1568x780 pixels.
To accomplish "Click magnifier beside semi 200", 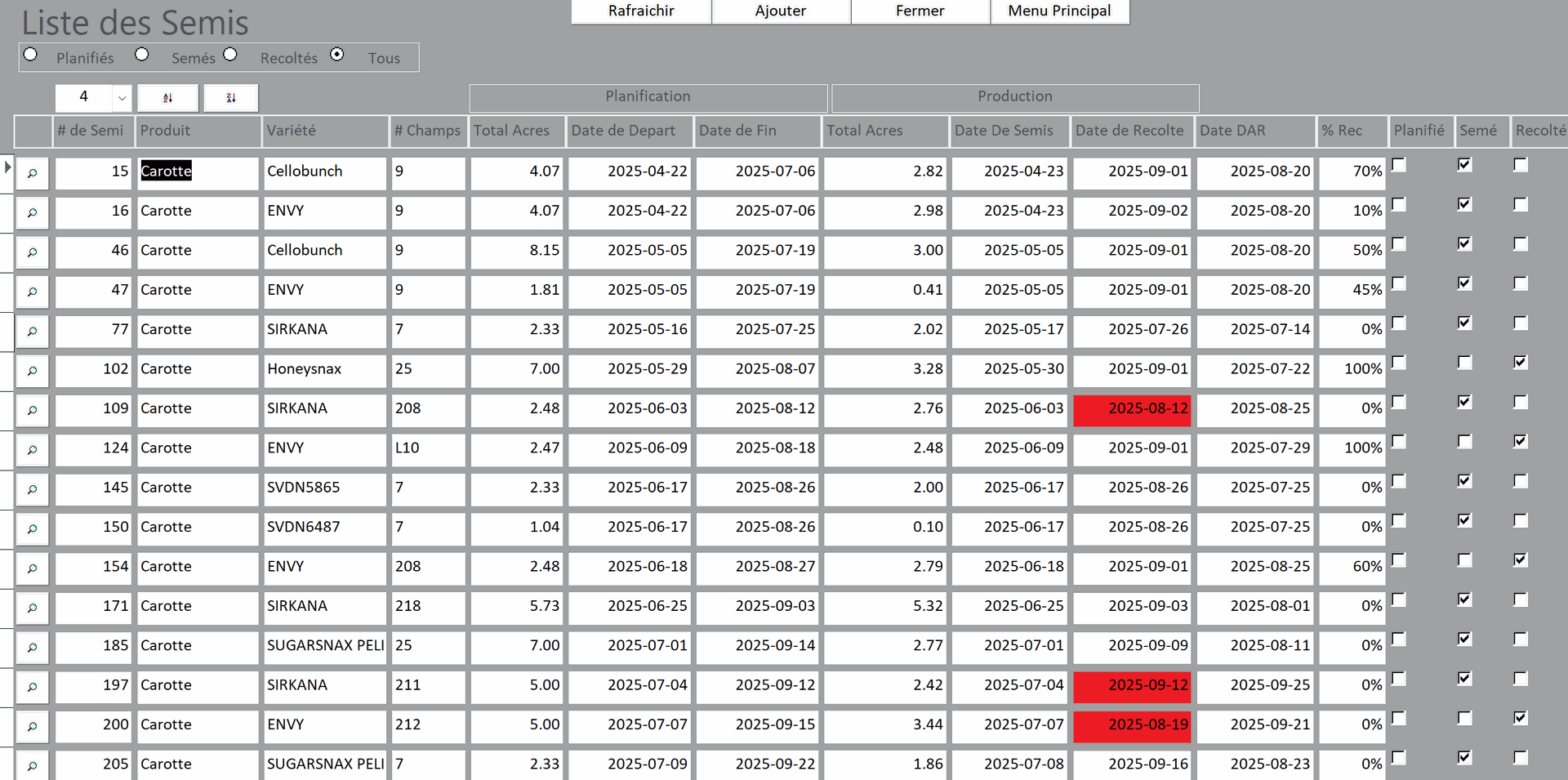I will [x=33, y=726].
